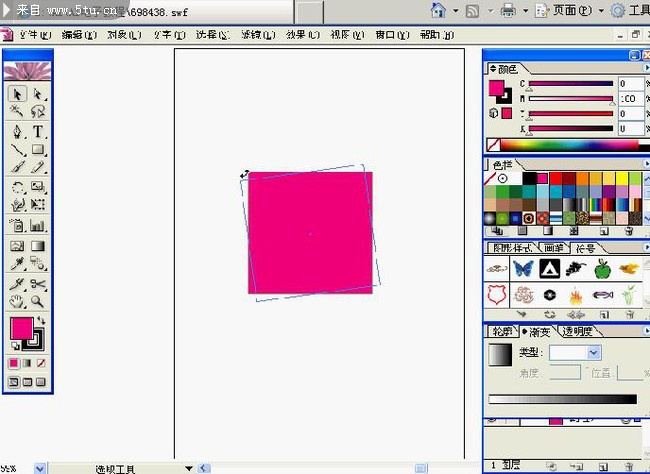Screen dimensions: 650x474
Task: Choose the Pen tool in toolbox
Action: [x=17, y=132]
